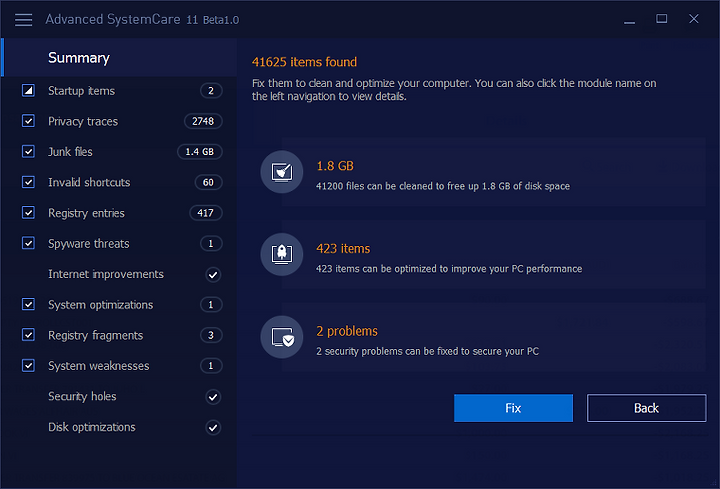Click Disk optimizations checkmark status icon
The image size is (720, 489).
pos(213,427)
